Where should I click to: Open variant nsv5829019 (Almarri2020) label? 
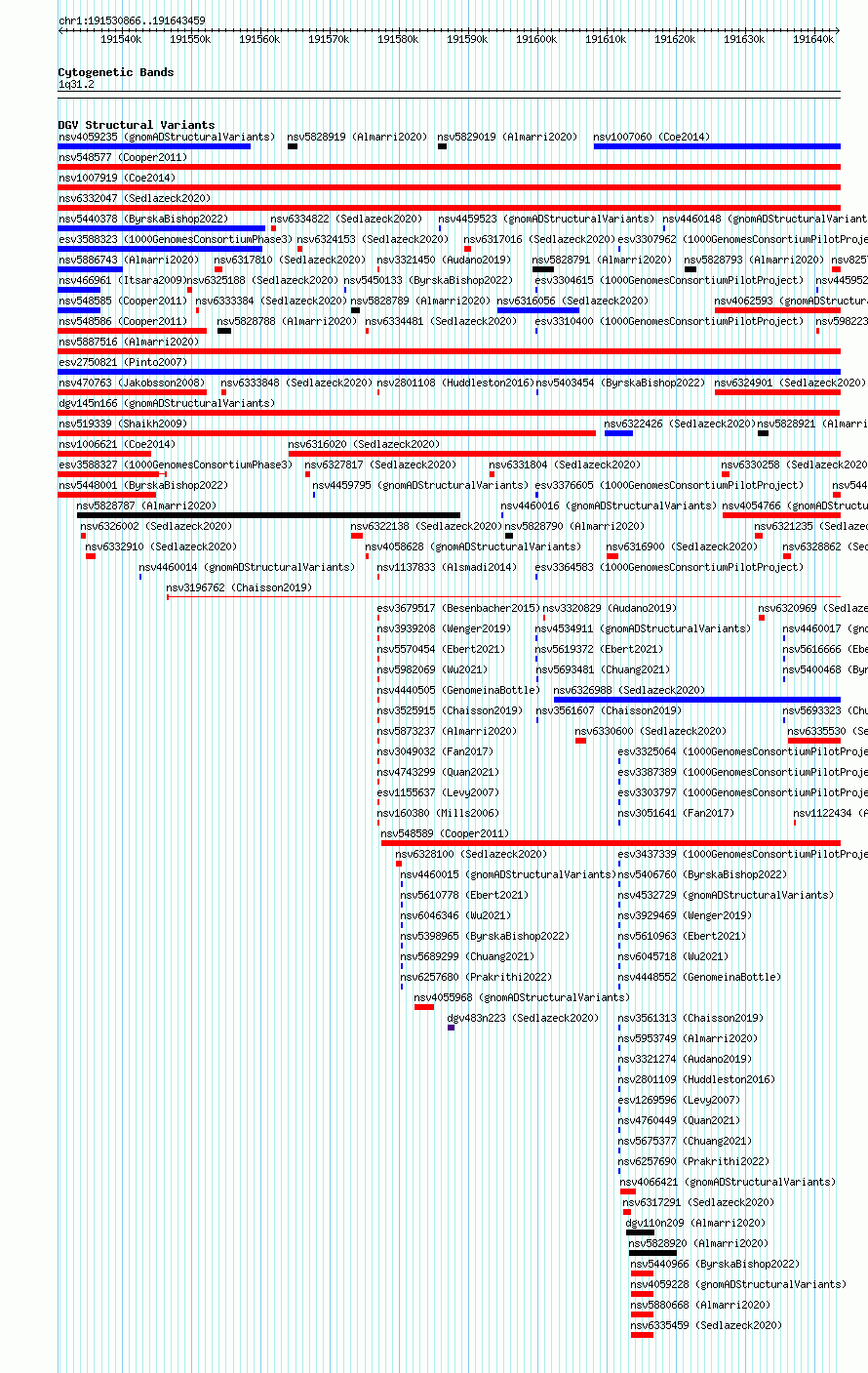tap(507, 137)
